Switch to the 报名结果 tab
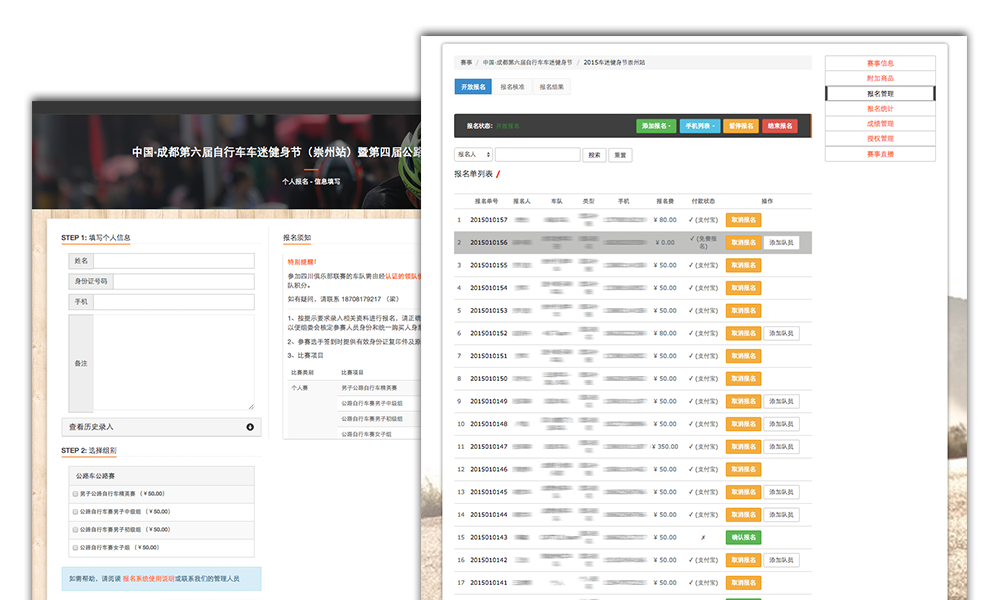Viewport: 1000px width, 600px height. (552, 87)
